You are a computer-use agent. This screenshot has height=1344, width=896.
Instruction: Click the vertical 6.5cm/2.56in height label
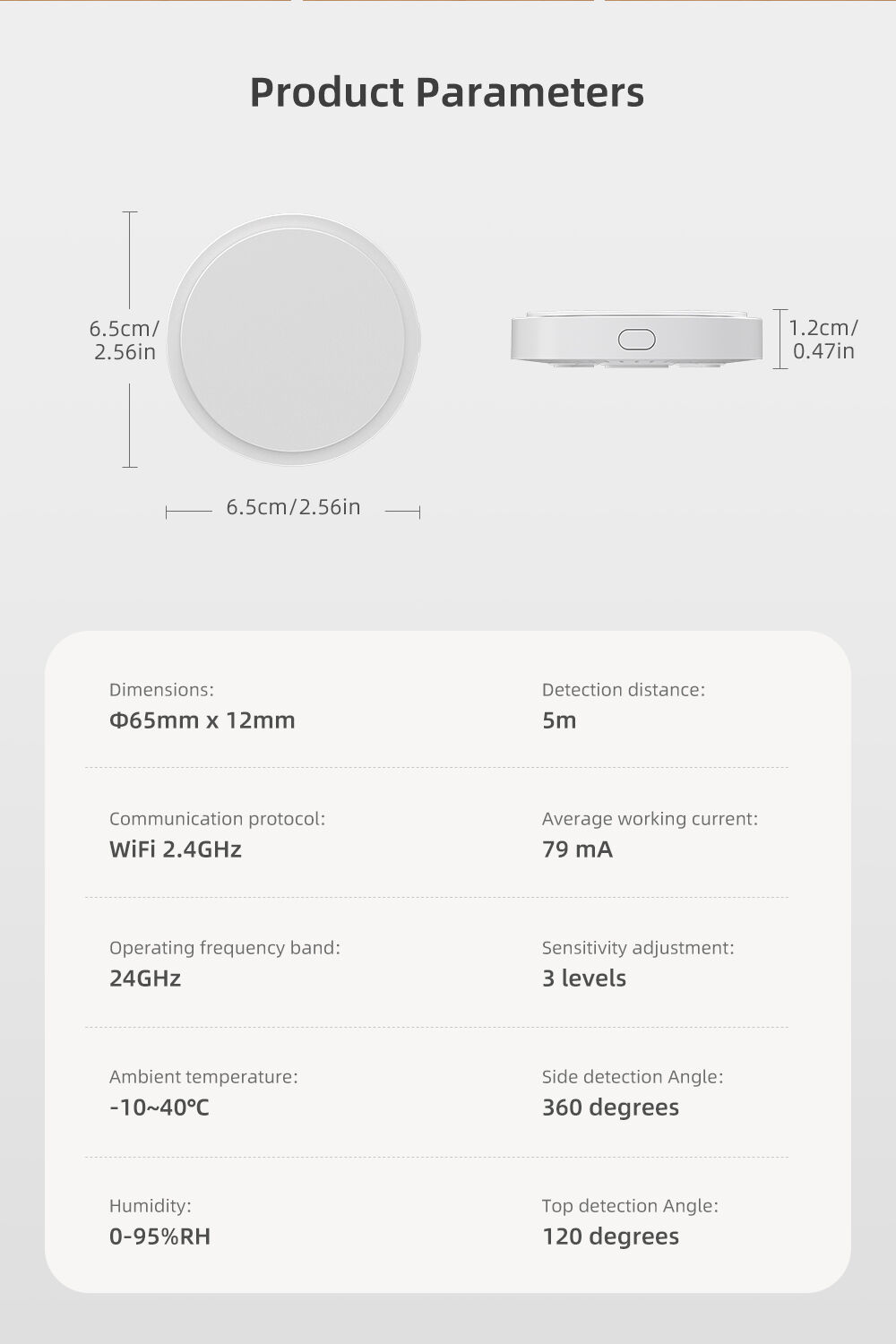125,340
